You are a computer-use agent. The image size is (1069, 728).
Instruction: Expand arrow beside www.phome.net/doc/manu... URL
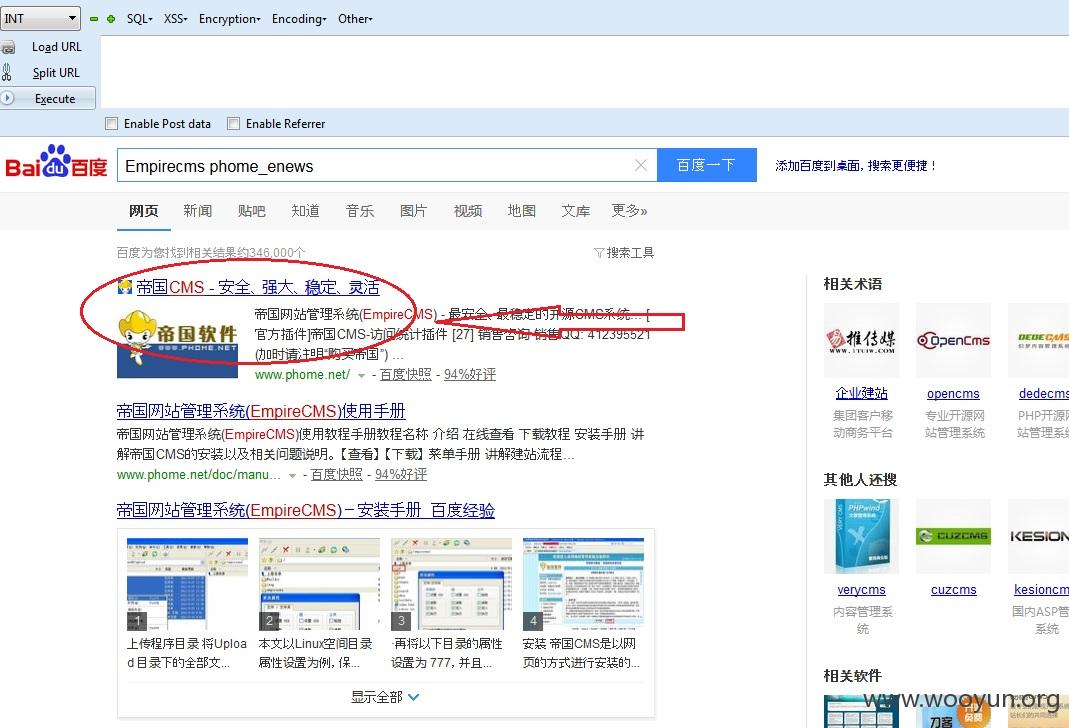pos(292,475)
